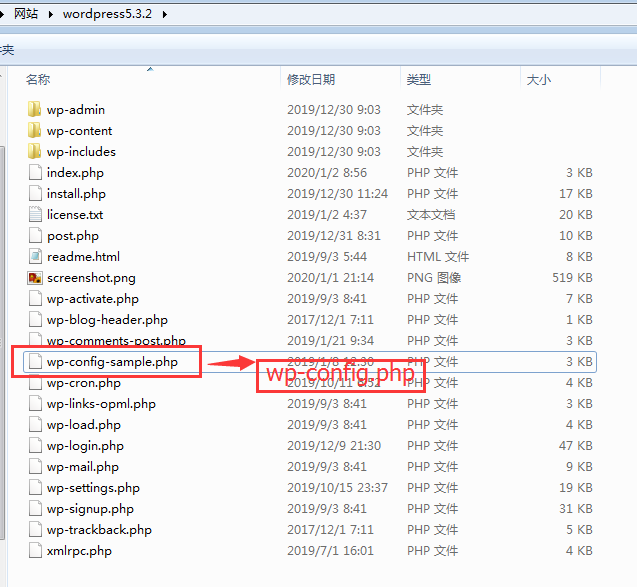Select the wp-signup.php file name

[x=90, y=509]
